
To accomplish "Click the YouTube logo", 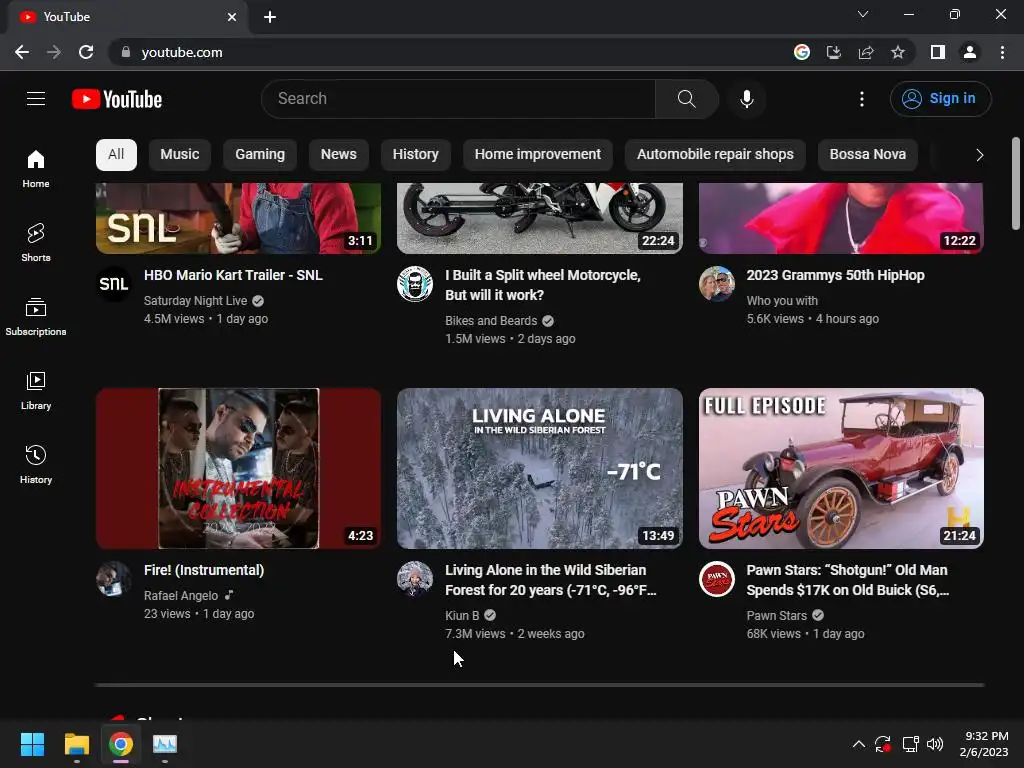I will pos(117,99).
